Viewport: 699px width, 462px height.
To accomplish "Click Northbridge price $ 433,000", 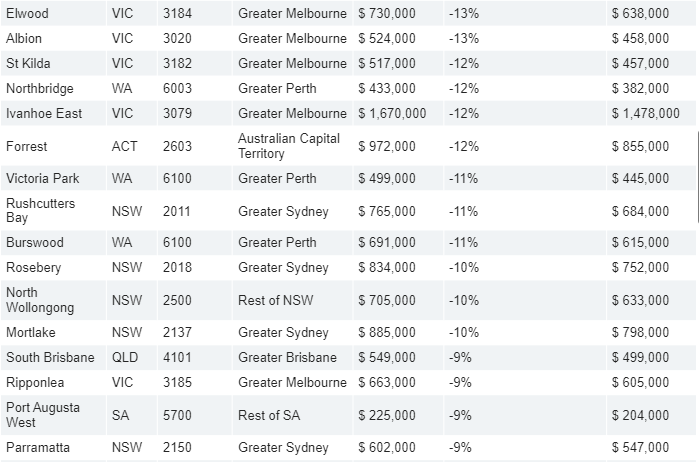I will point(387,88).
